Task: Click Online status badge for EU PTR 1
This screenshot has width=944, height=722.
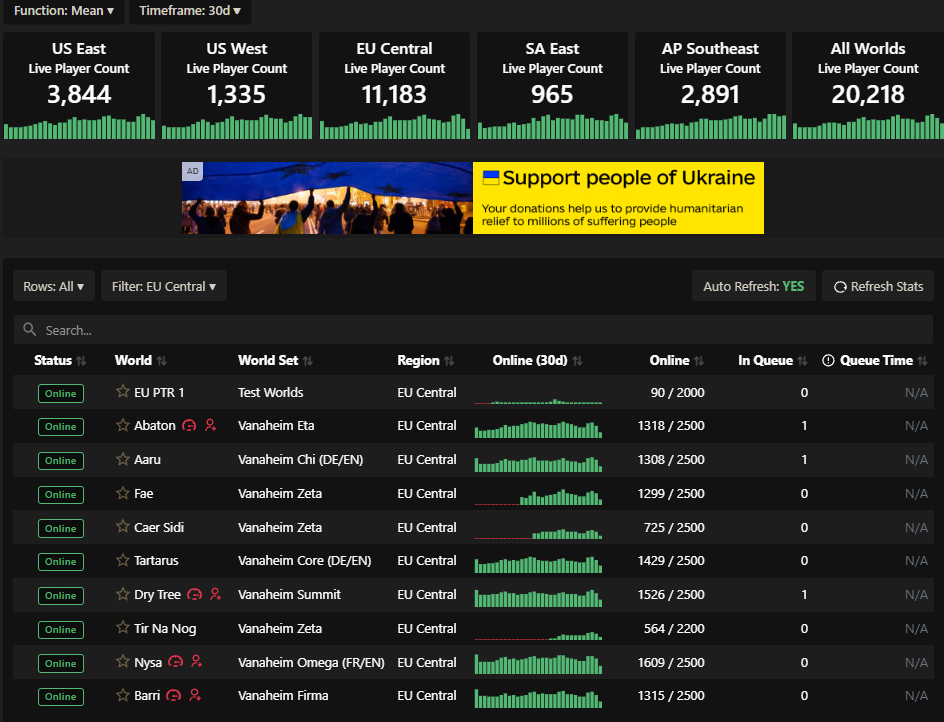Action: click(x=61, y=393)
